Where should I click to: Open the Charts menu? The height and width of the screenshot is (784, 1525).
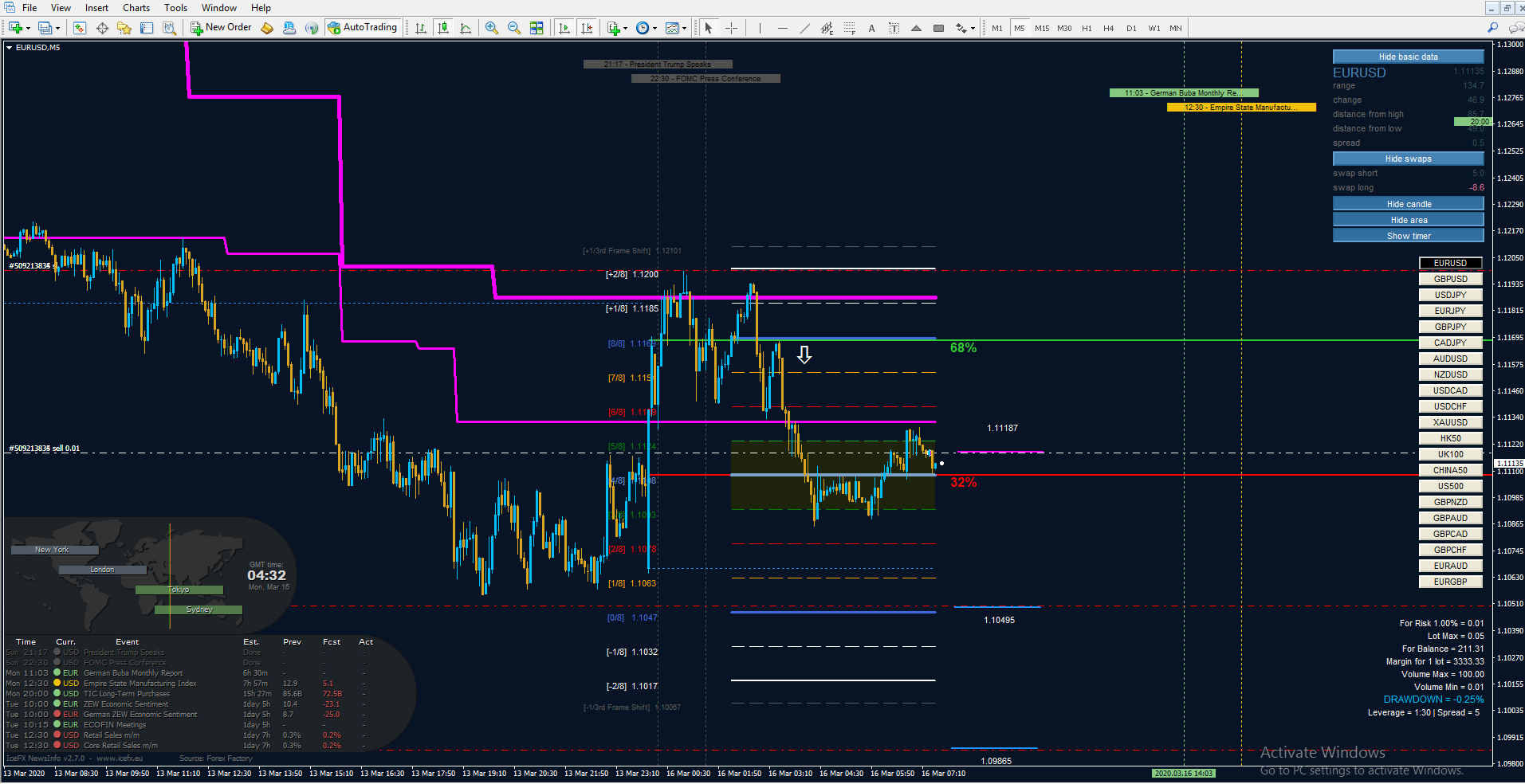(x=136, y=8)
